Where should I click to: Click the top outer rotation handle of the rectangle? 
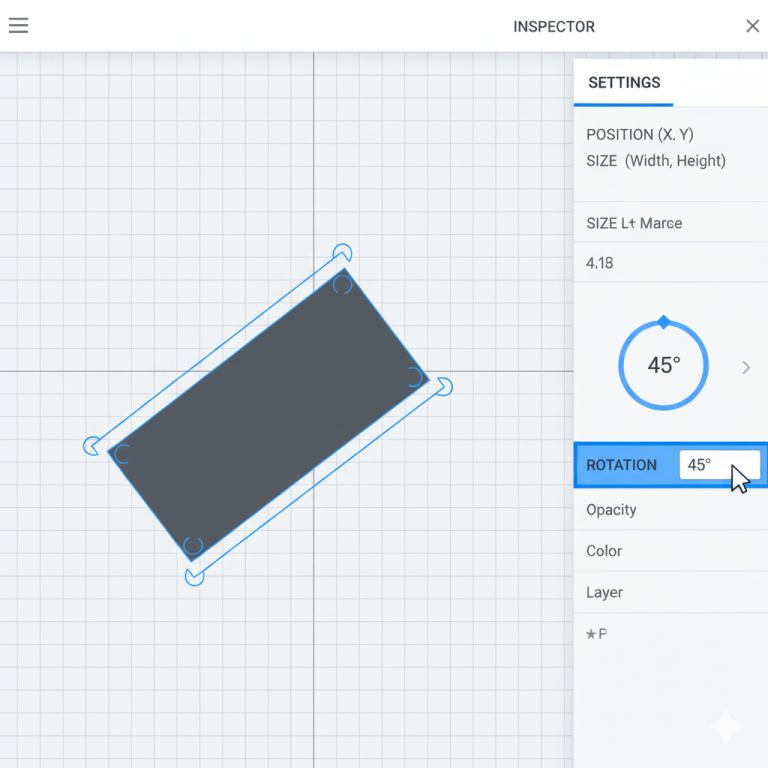point(342,251)
